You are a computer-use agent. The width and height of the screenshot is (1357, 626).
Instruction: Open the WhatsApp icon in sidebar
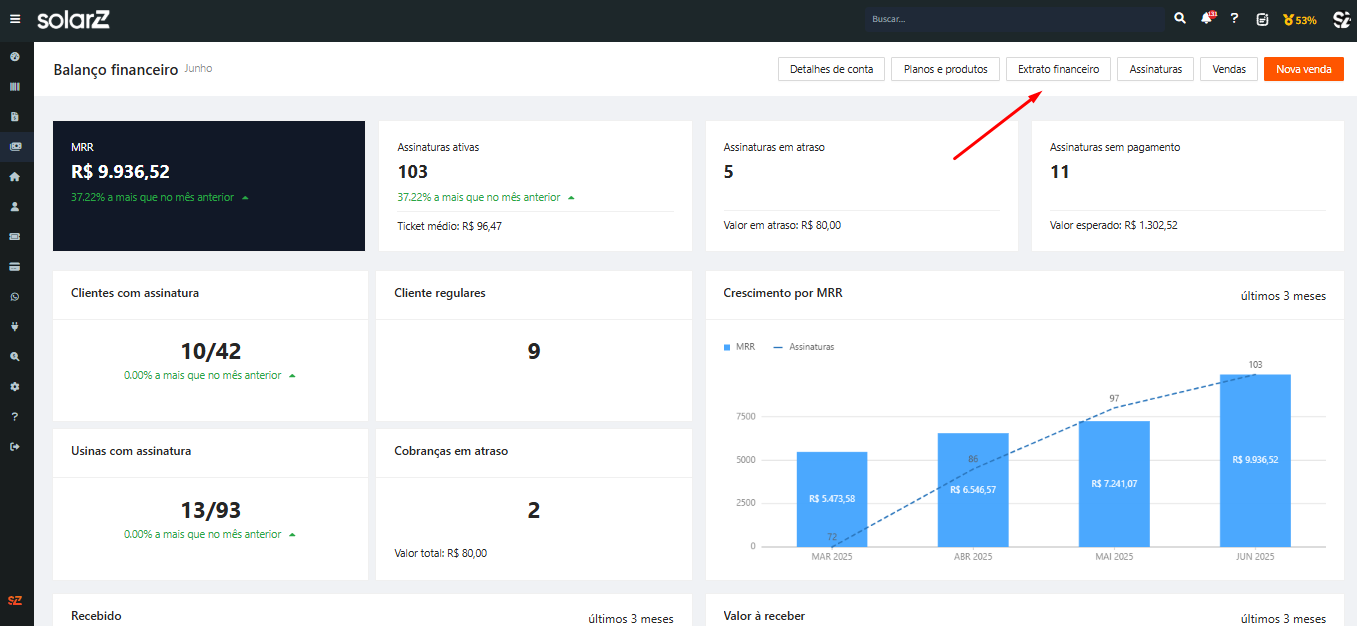coord(15,297)
